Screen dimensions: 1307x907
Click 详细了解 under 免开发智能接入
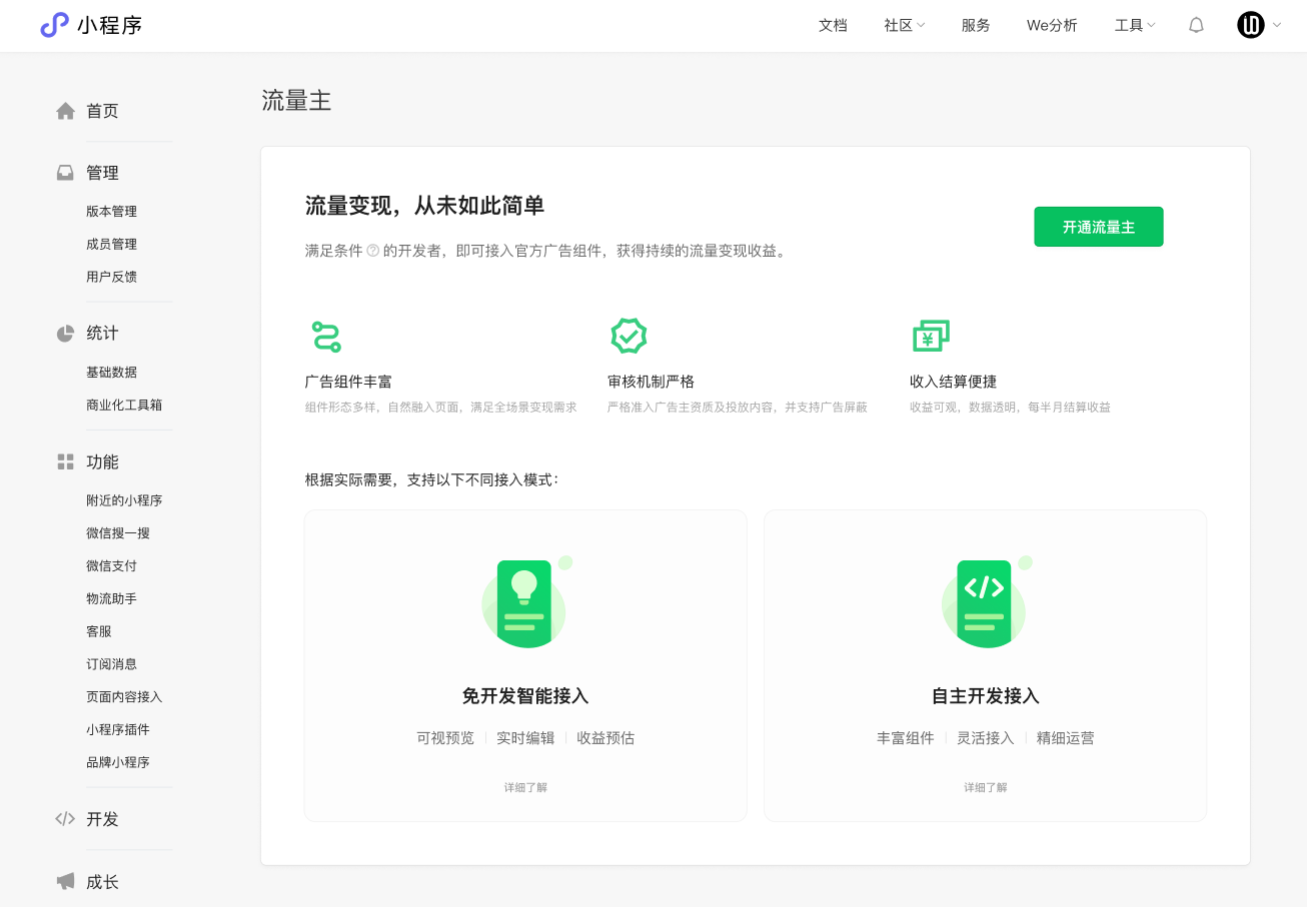[x=526, y=788]
